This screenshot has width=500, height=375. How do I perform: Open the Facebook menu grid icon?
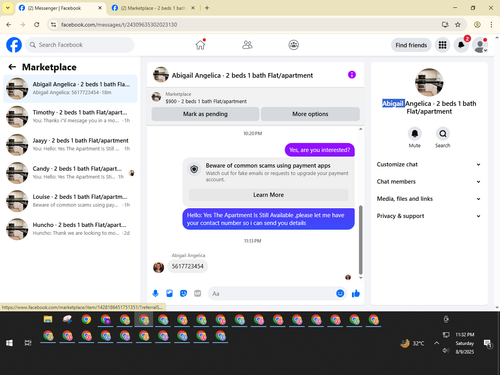click(442, 45)
